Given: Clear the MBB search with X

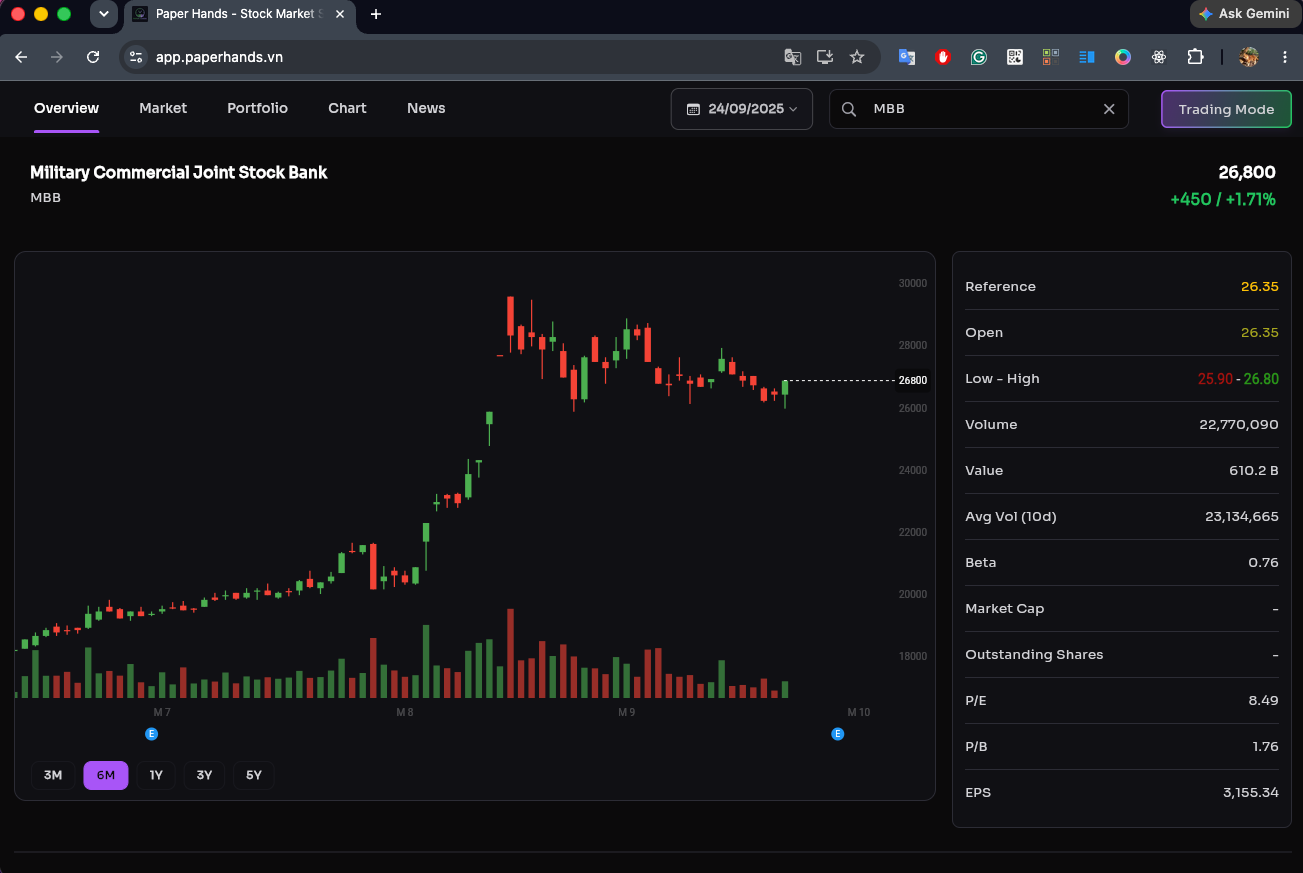Looking at the screenshot, I should tap(1109, 109).
